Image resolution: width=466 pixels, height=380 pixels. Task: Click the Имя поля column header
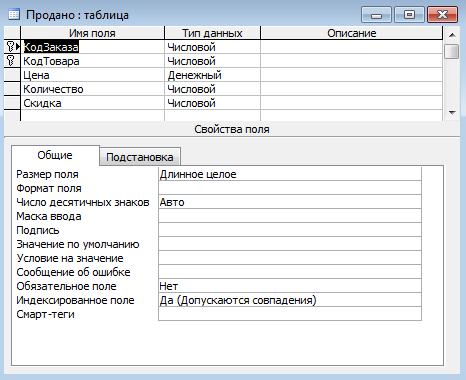[x=92, y=33]
